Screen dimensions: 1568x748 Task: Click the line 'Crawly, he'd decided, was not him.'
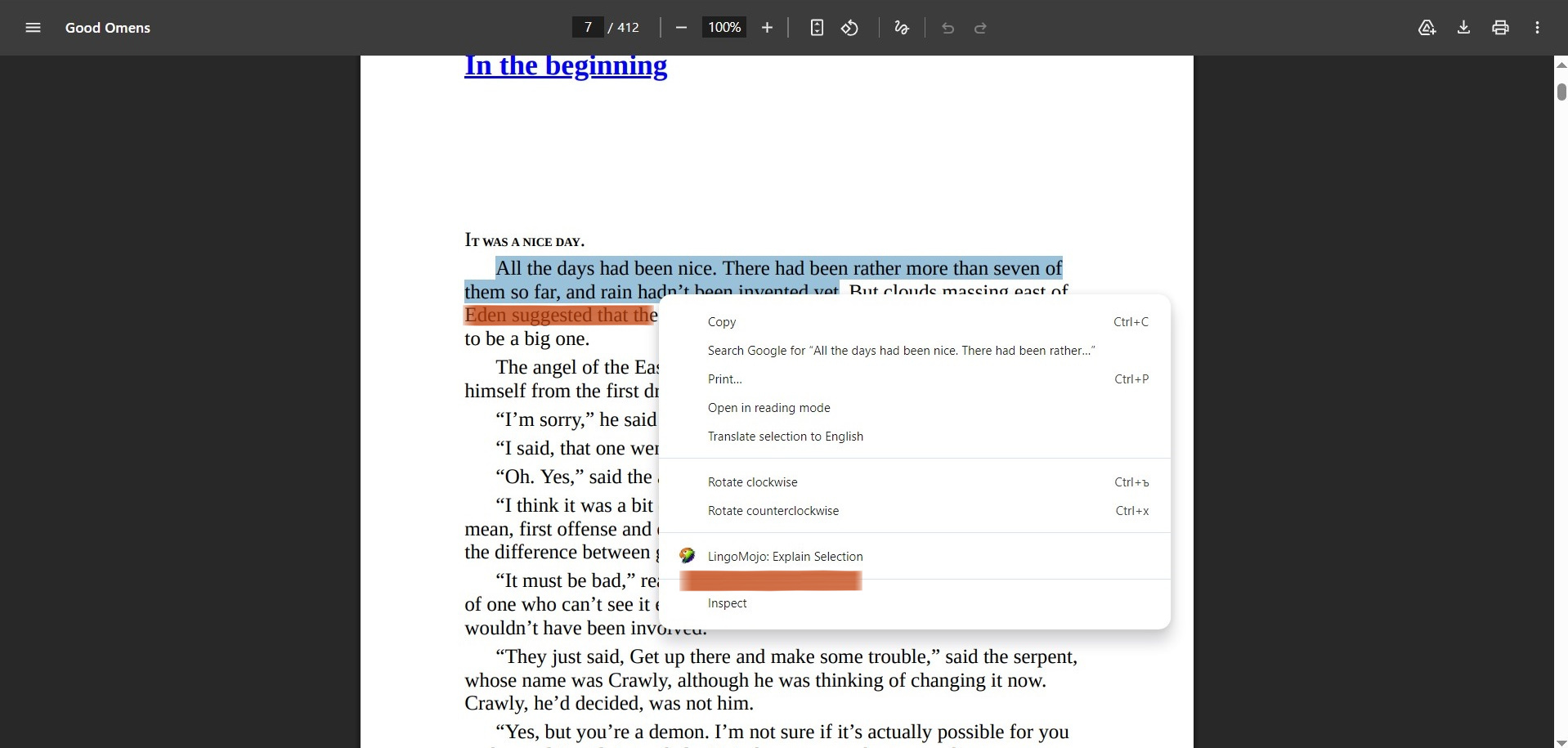609,703
